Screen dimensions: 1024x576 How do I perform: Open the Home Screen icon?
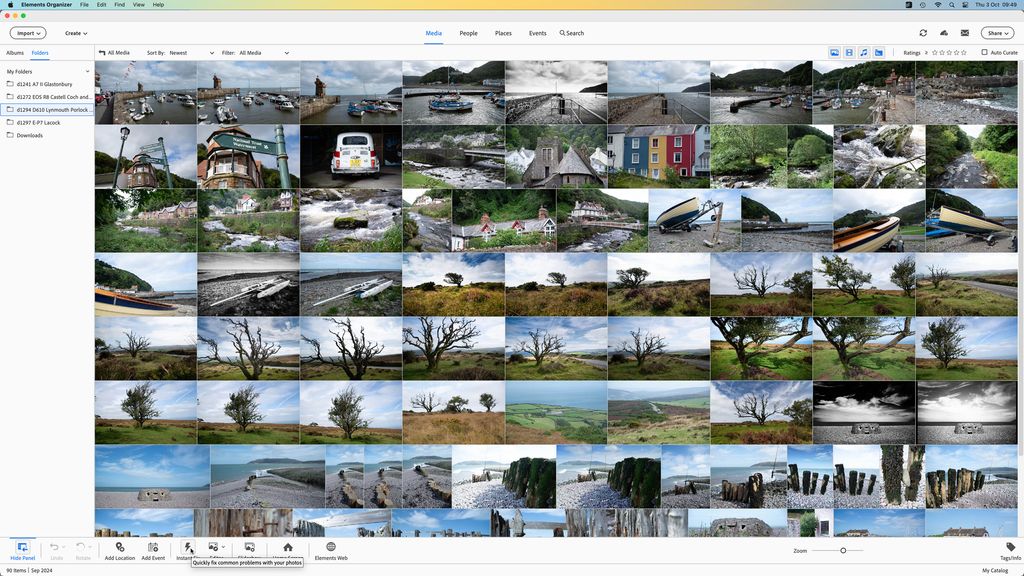click(x=287, y=548)
